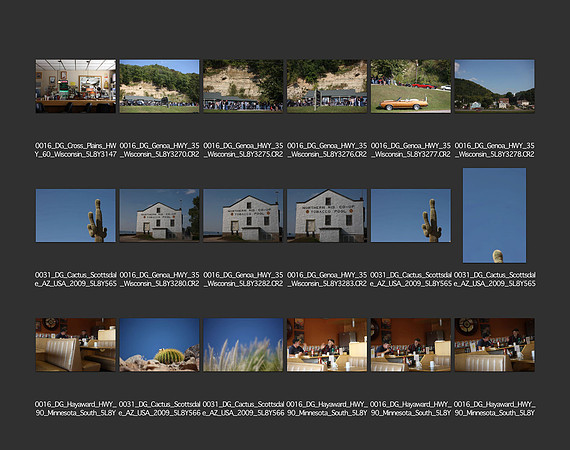Pick tobacco pool building thumbnail SL8Y3282
The height and width of the screenshot is (450, 570).
pyautogui.click(x=243, y=216)
